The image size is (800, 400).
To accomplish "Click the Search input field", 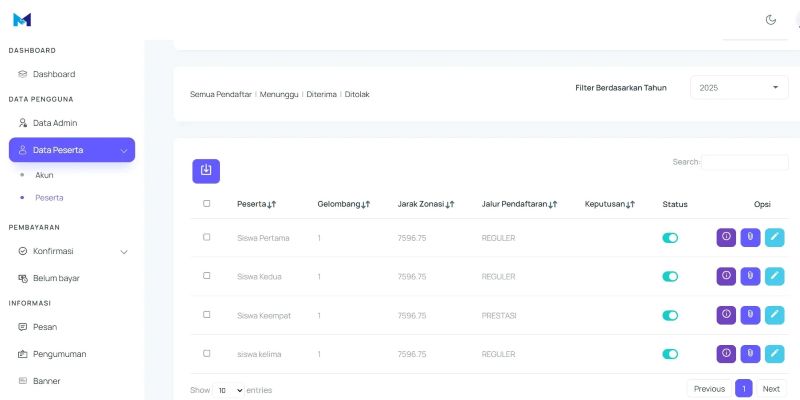I will tap(745, 162).
